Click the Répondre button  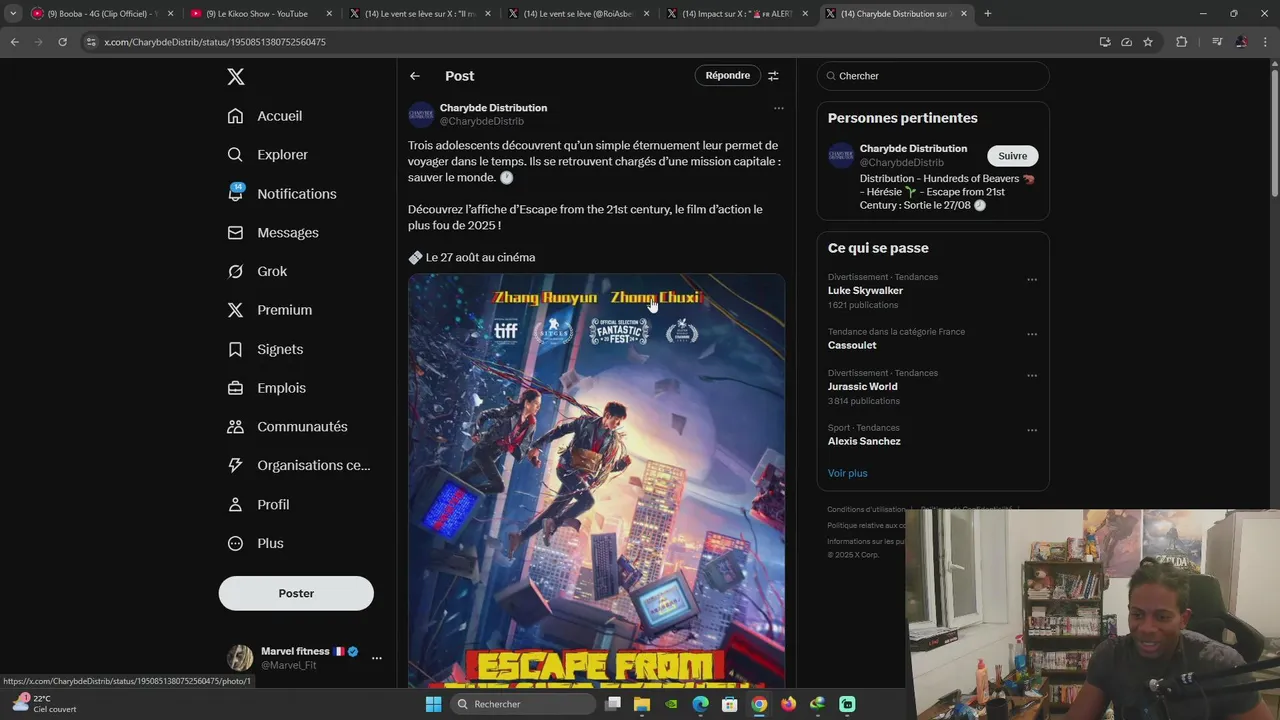click(727, 76)
